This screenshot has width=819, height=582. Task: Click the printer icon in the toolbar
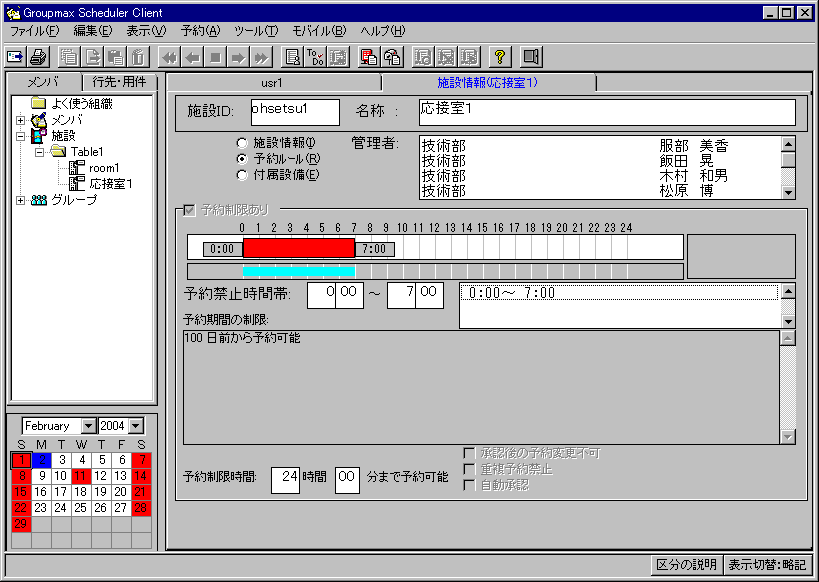coord(38,57)
